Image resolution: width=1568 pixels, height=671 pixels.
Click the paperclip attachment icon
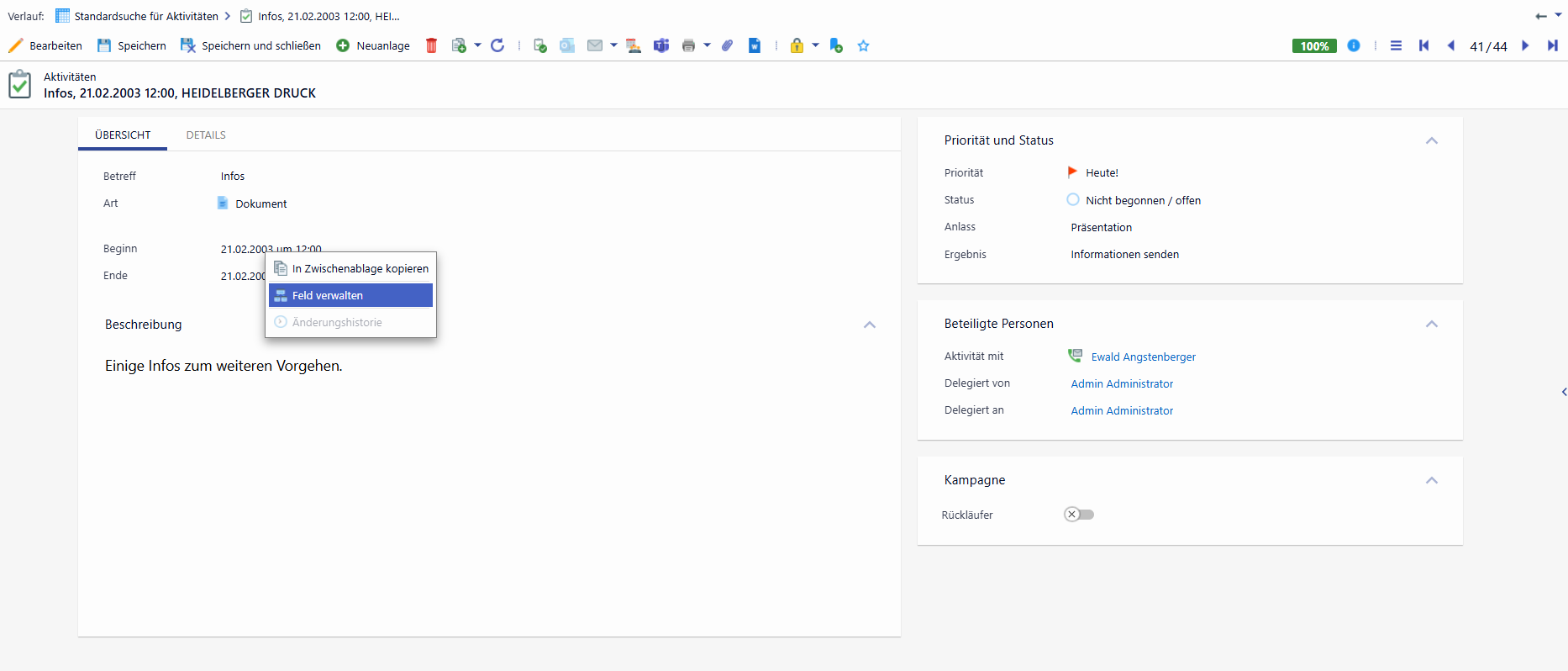[x=728, y=45]
